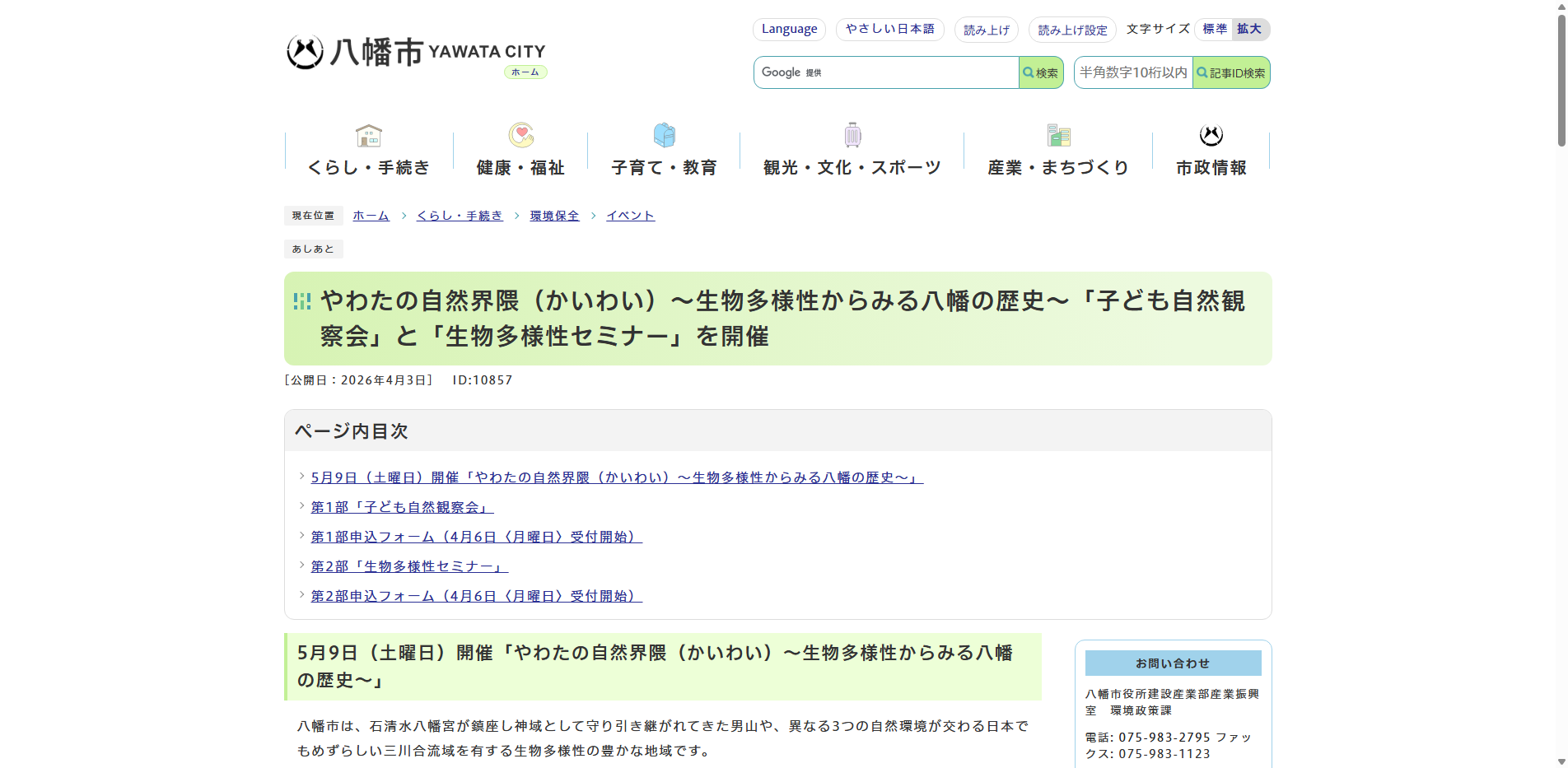The image size is (1568, 768).
Task: Select the house icon above くらし・手続き
Action: click(x=367, y=134)
